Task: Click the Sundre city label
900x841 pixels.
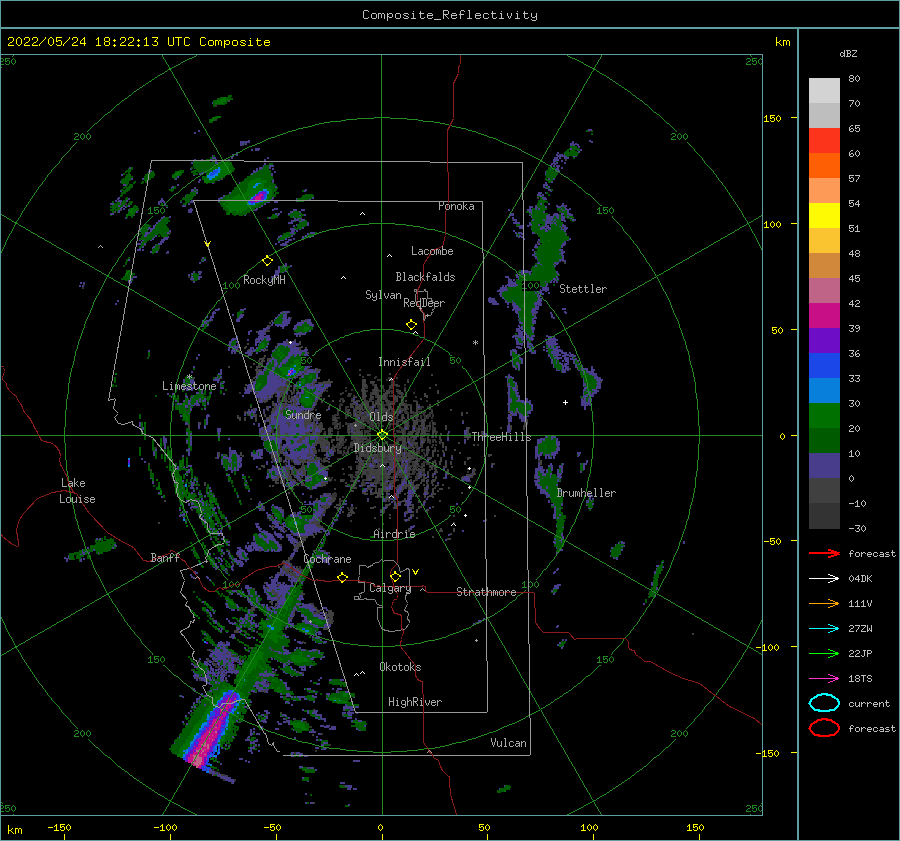Action: click(303, 414)
